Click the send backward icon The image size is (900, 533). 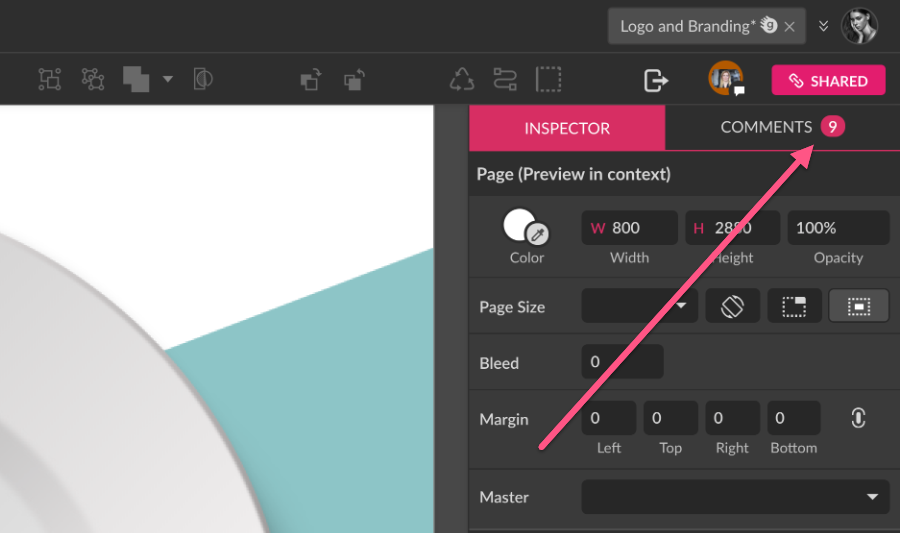coord(354,80)
